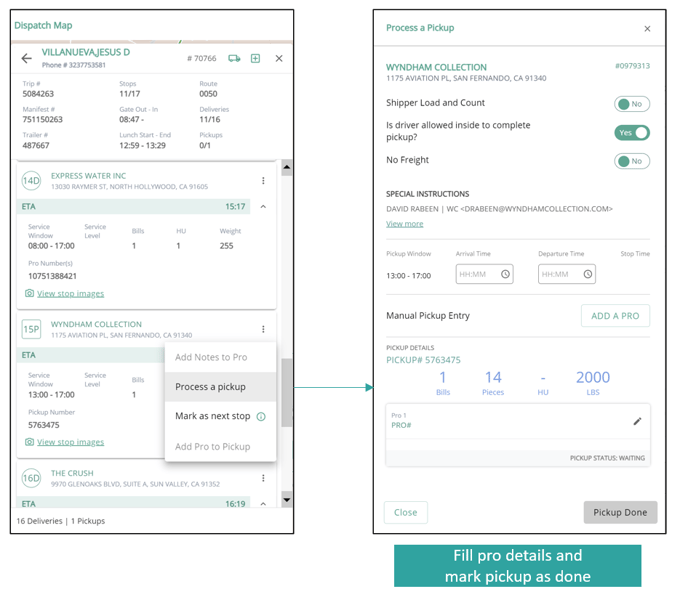The width and height of the screenshot is (688, 597).
Task: Click the stop list scrollbar down arrow
Action: [x=286, y=498]
